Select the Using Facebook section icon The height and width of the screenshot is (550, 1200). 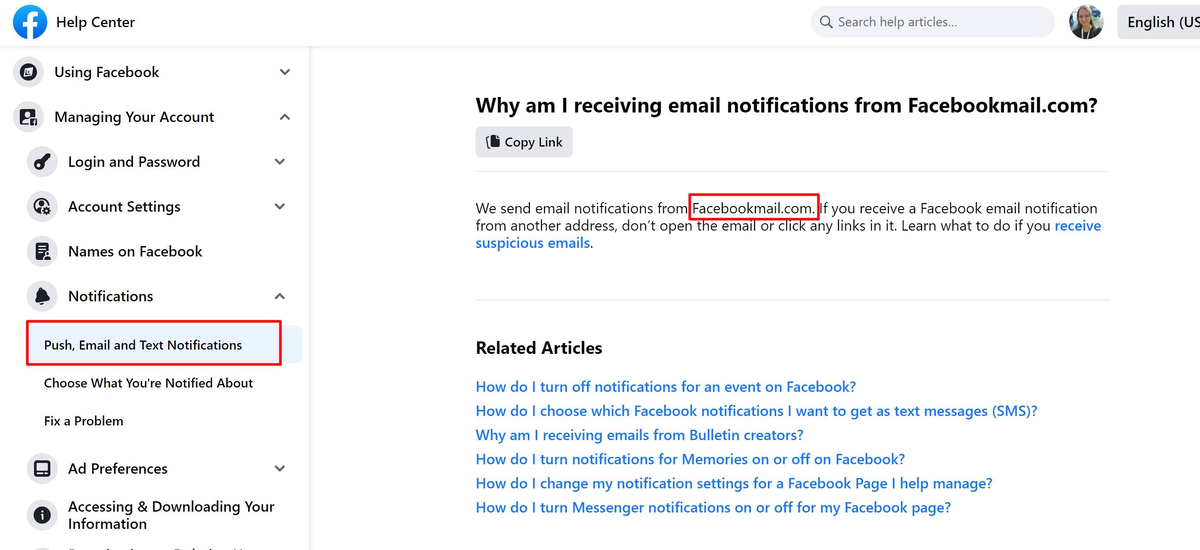pyautogui.click(x=29, y=72)
